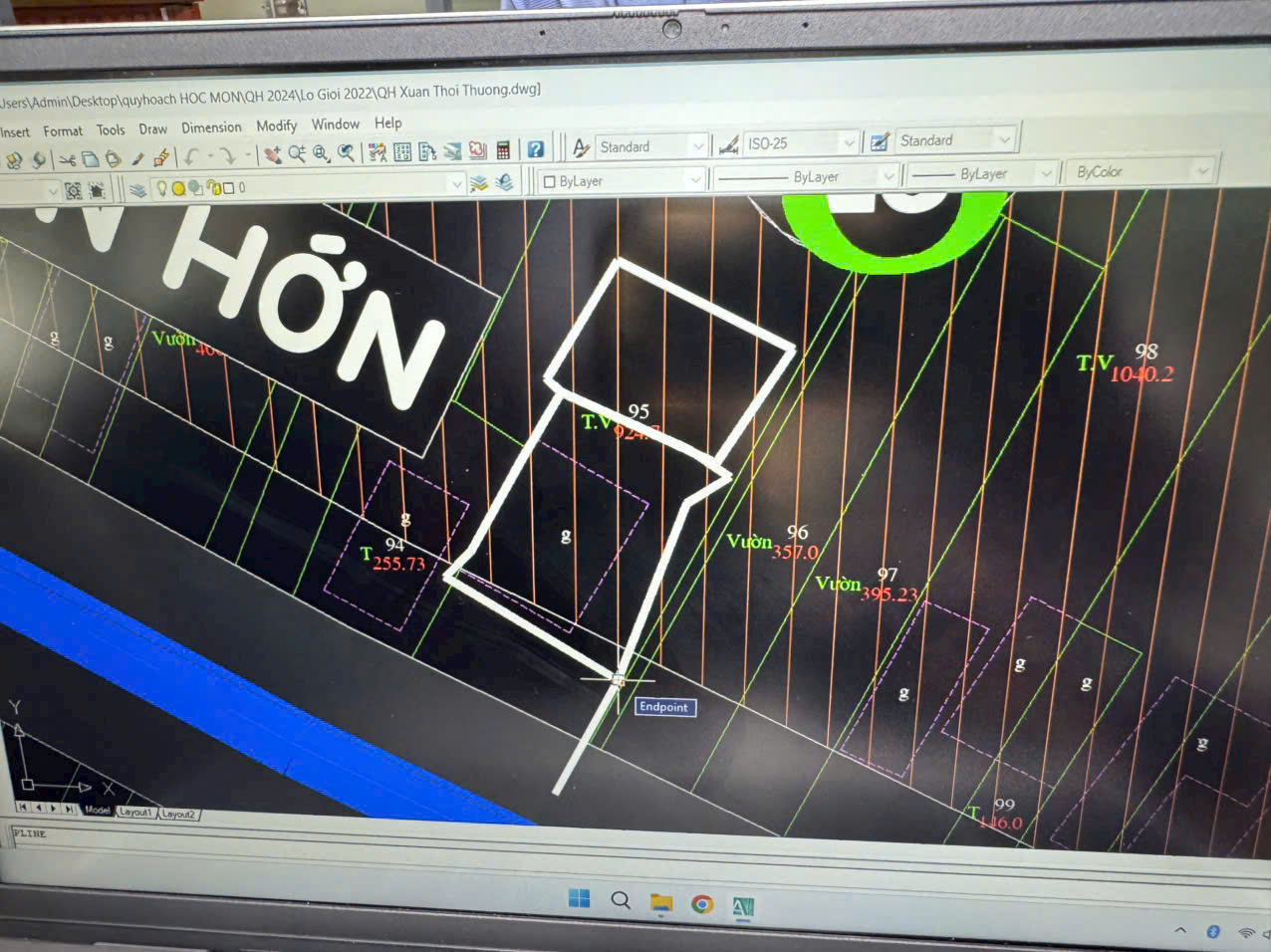Open Chrome from the Windows taskbar
Screen dimensions: 1271x952
(x=702, y=904)
